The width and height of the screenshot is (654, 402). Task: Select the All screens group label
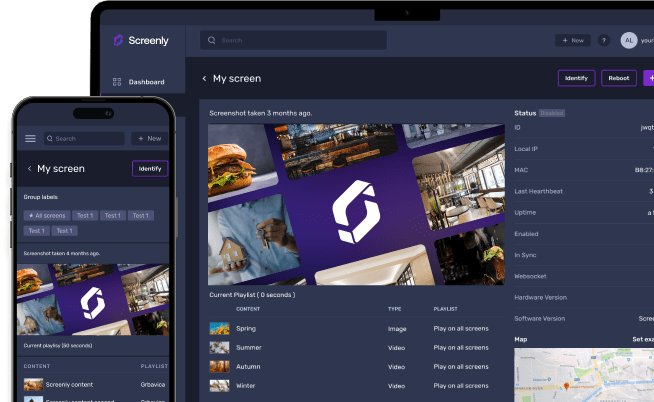point(47,215)
